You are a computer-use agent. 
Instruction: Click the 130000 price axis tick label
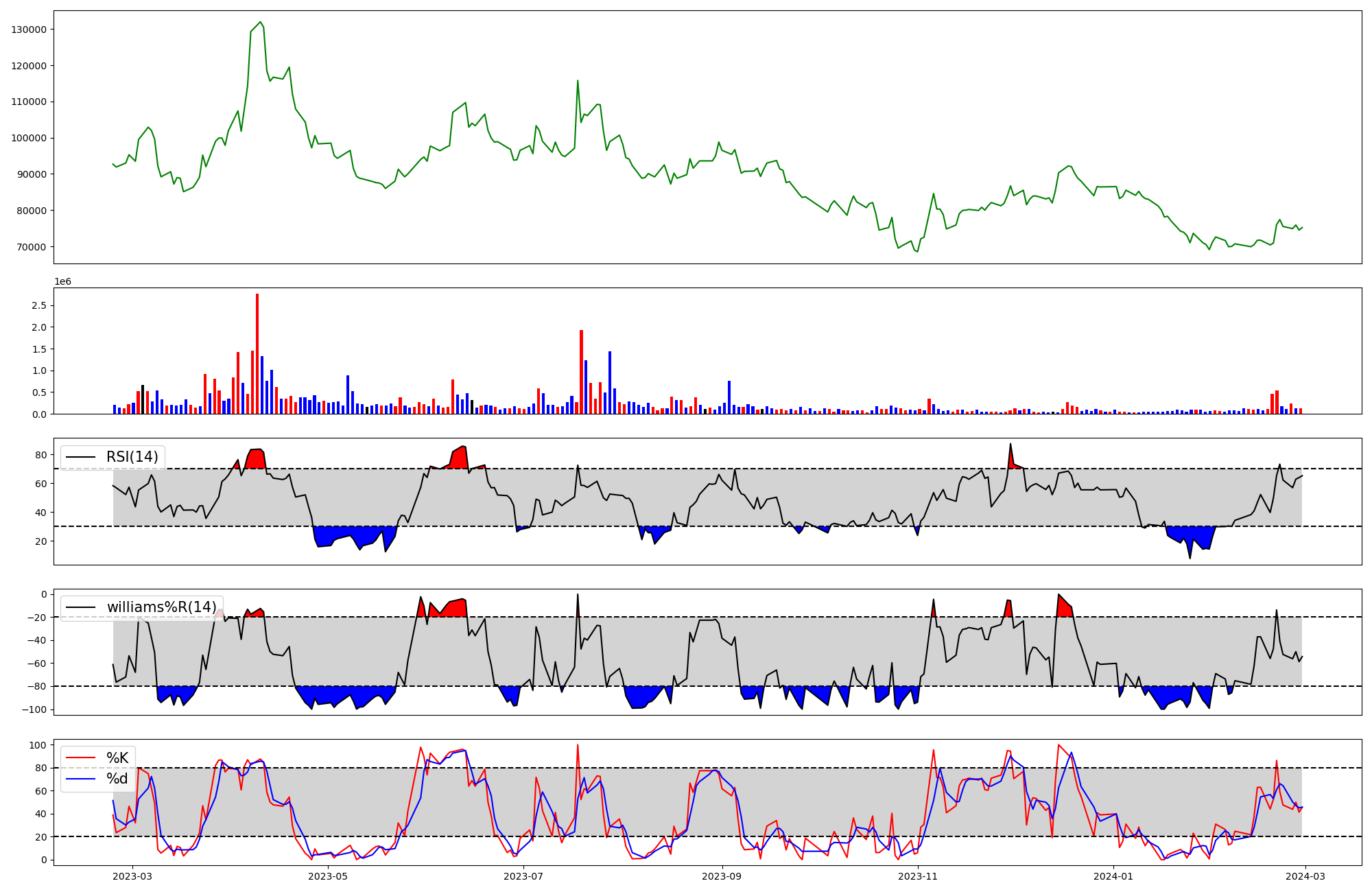coord(29,30)
